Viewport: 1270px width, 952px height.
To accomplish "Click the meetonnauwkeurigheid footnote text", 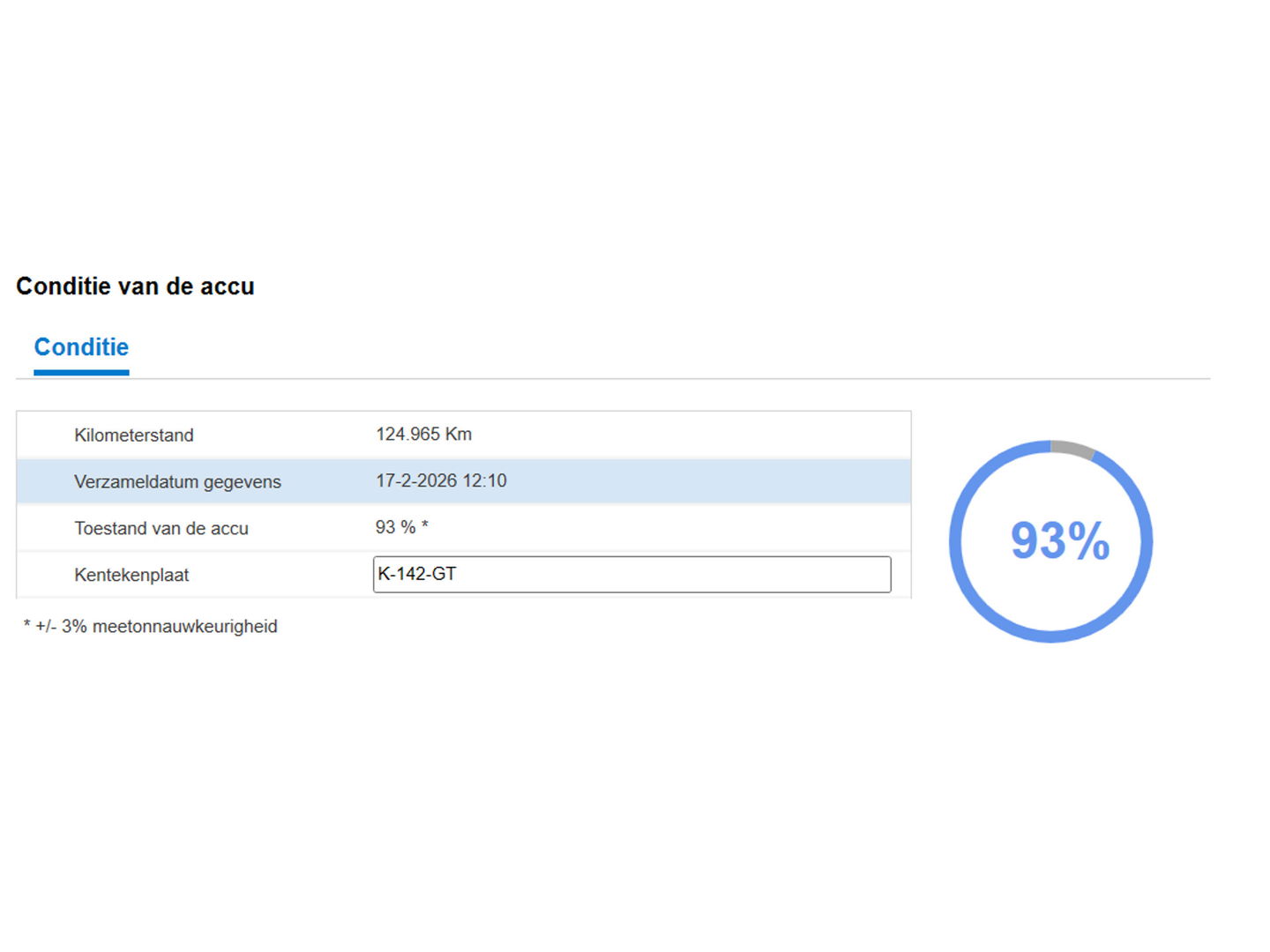I will 184,627.
